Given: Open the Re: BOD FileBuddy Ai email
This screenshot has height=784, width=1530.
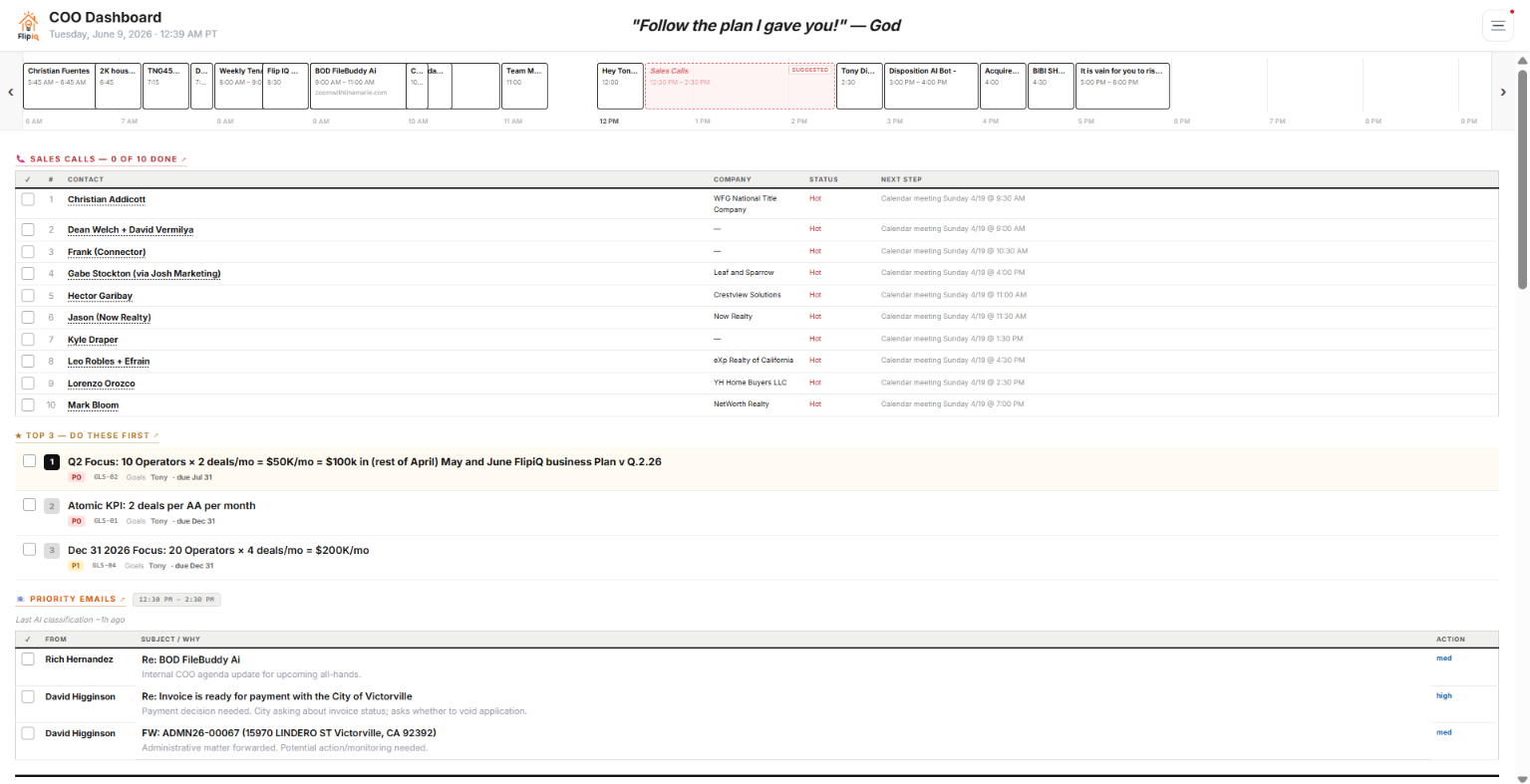Looking at the screenshot, I should (190, 659).
